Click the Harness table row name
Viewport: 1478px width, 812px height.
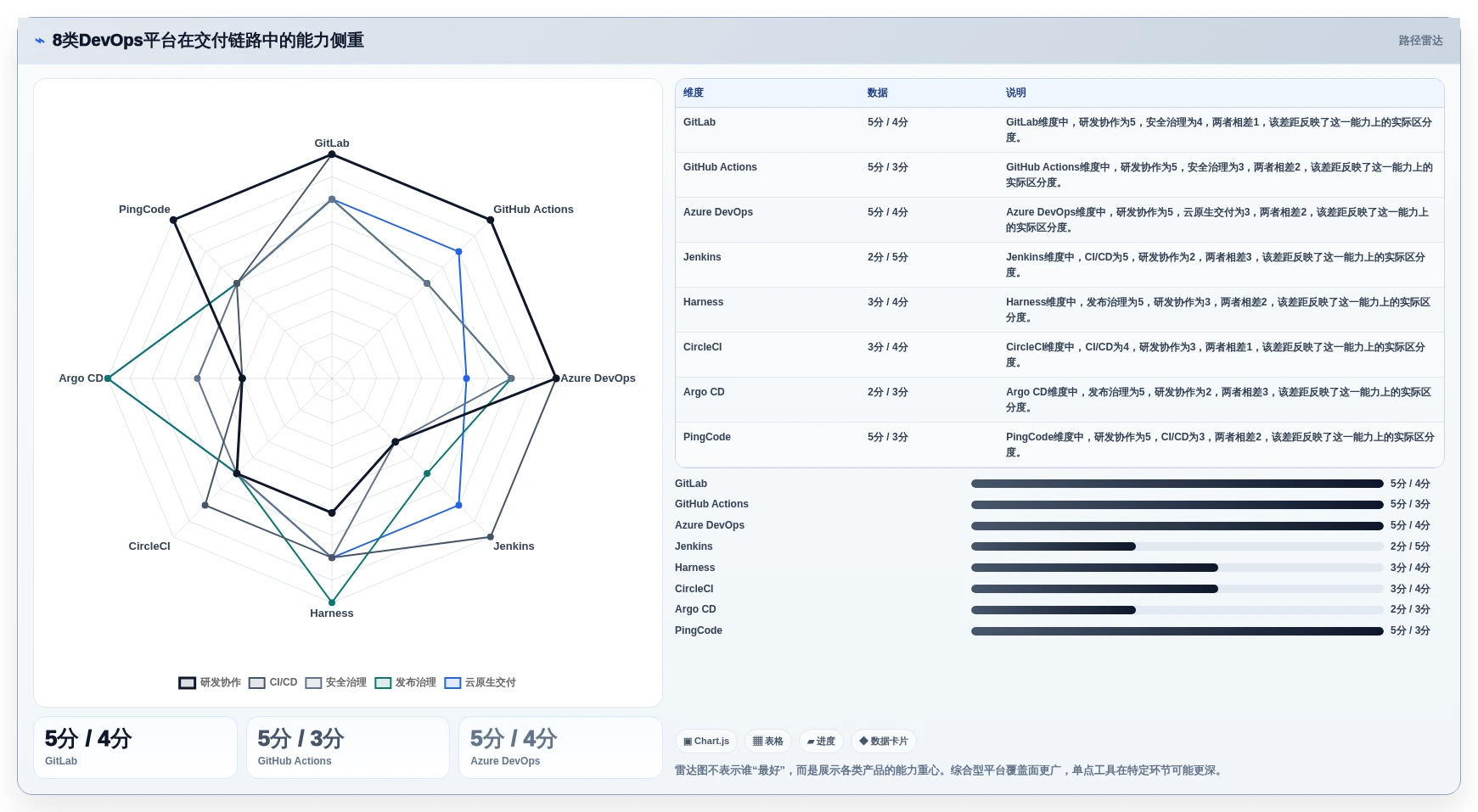704,302
